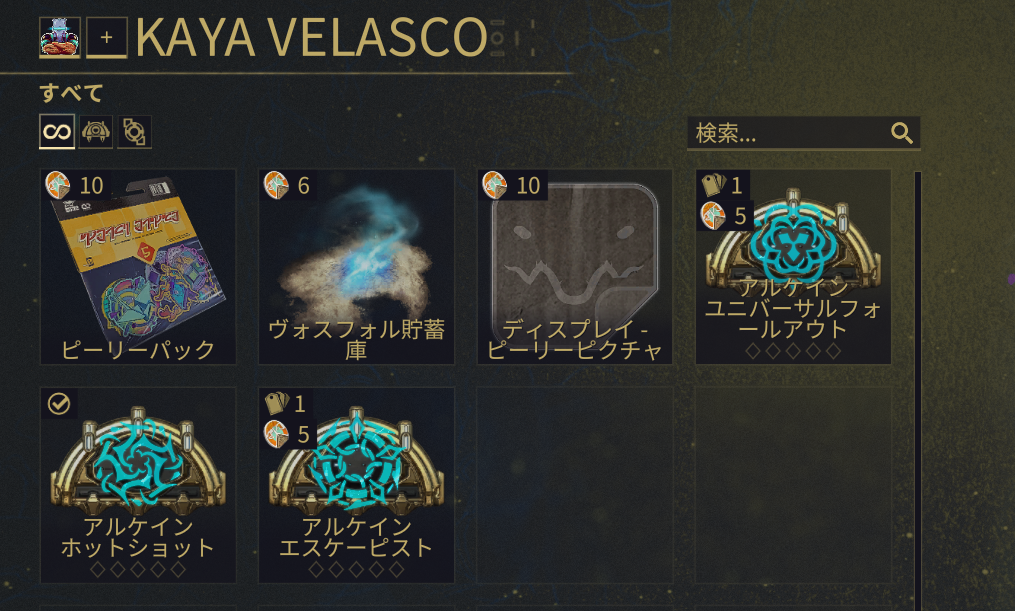Image resolution: width=1015 pixels, height=611 pixels.
Task: Click the ticket stock icon on ユニバーサルフォールアウト
Action: 713,185
